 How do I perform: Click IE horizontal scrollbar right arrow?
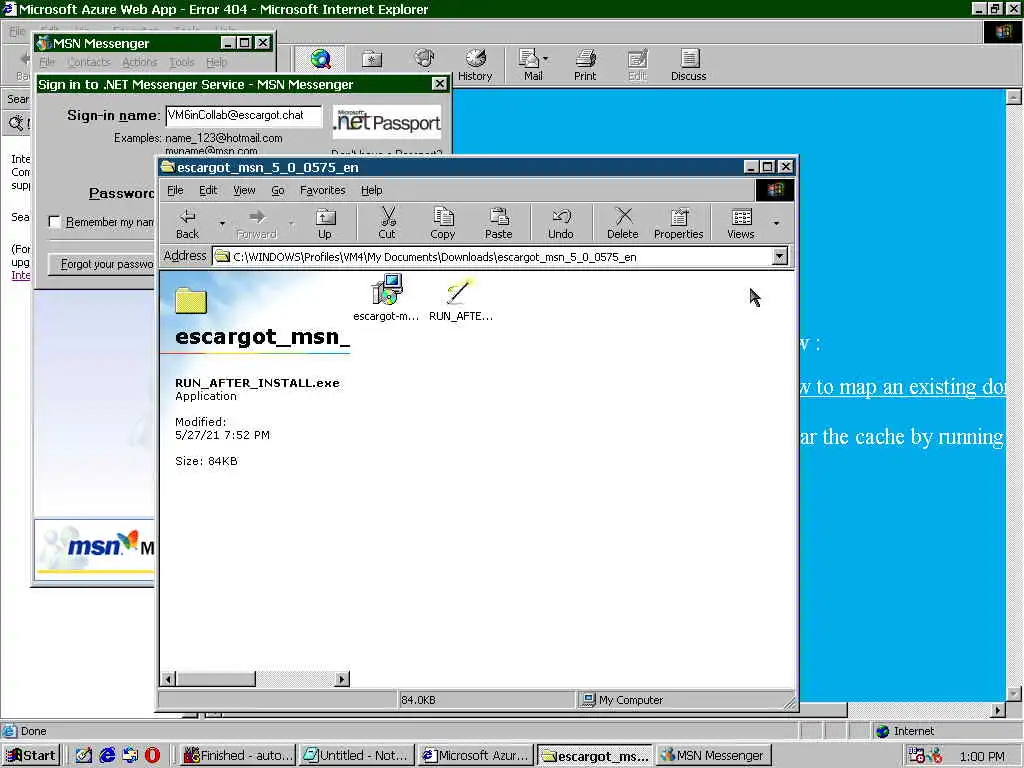(x=998, y=710)
